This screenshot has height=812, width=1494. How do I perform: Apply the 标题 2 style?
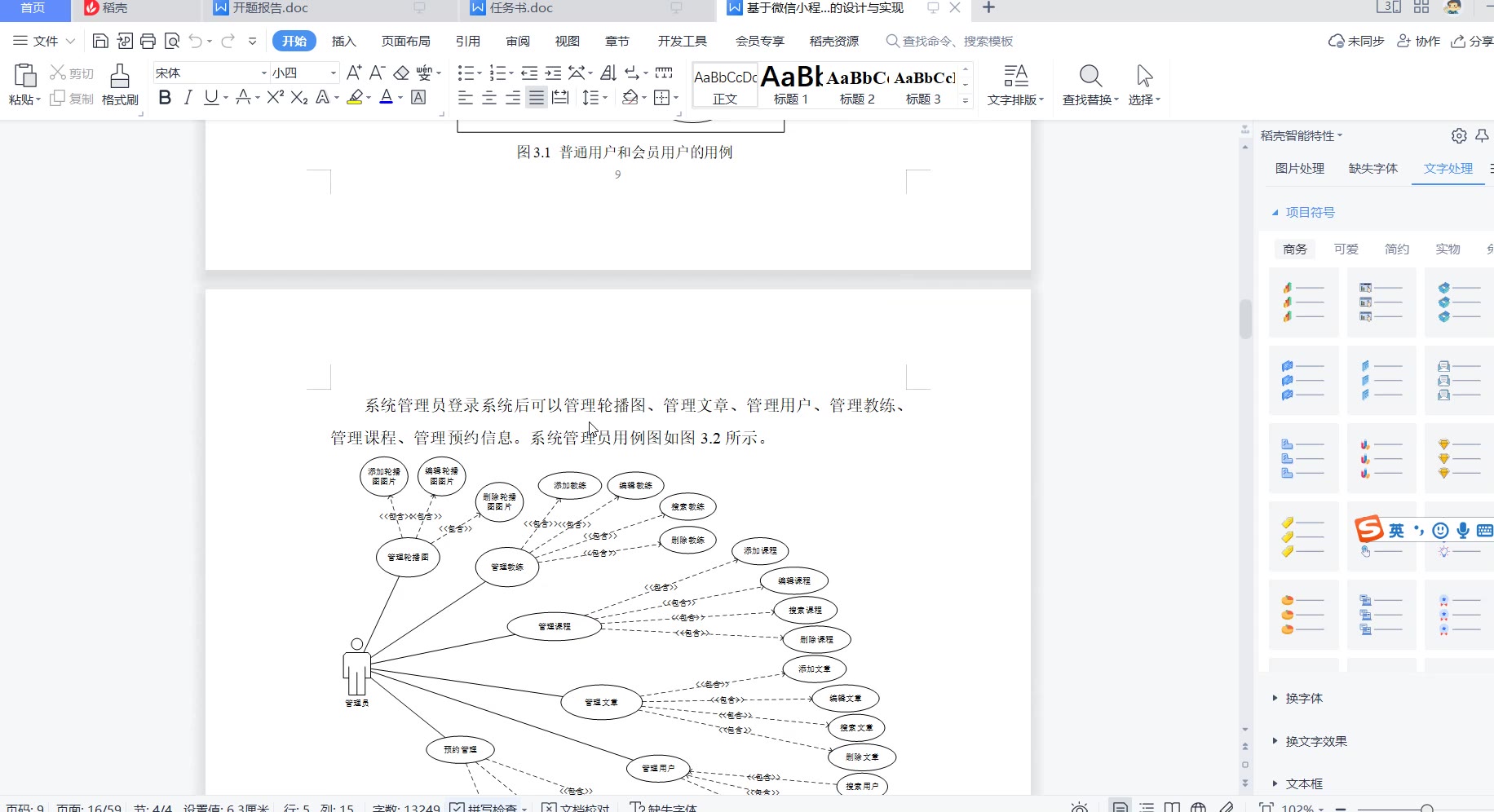coord(857,85)
